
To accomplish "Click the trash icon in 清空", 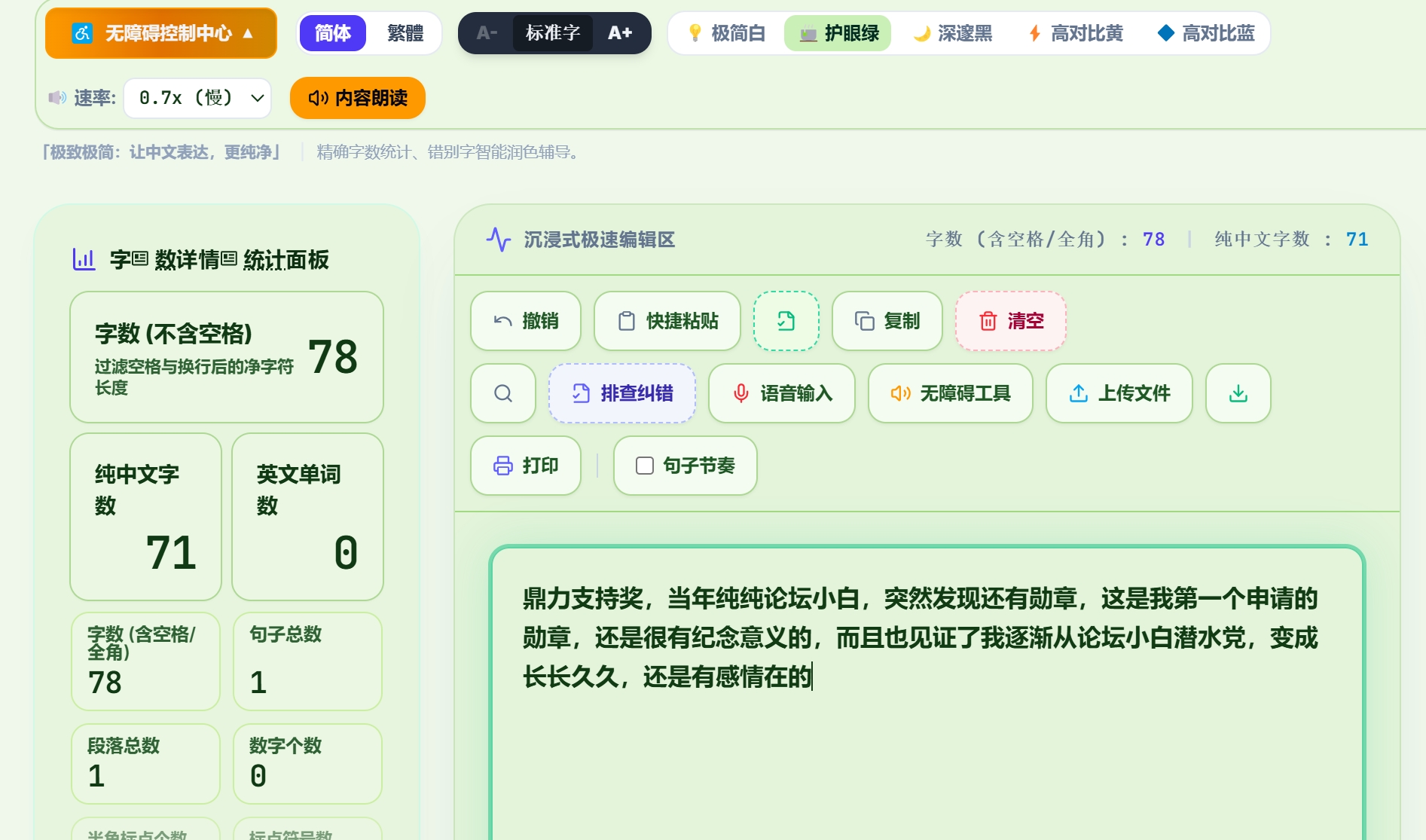I will pyautogui.click(x=988, y=321).
